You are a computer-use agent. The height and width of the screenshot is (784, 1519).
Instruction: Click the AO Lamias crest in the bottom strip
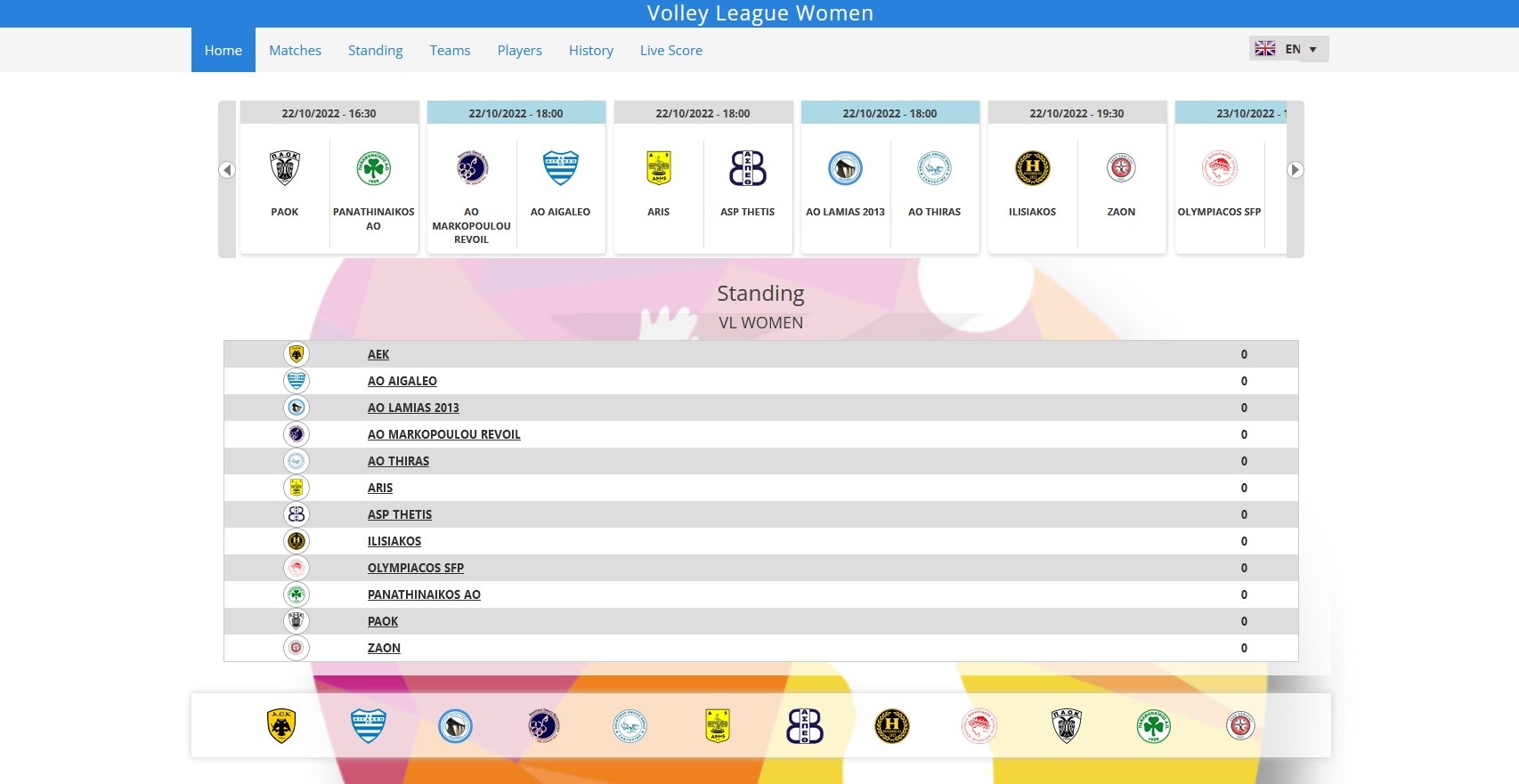coord(456,726)
